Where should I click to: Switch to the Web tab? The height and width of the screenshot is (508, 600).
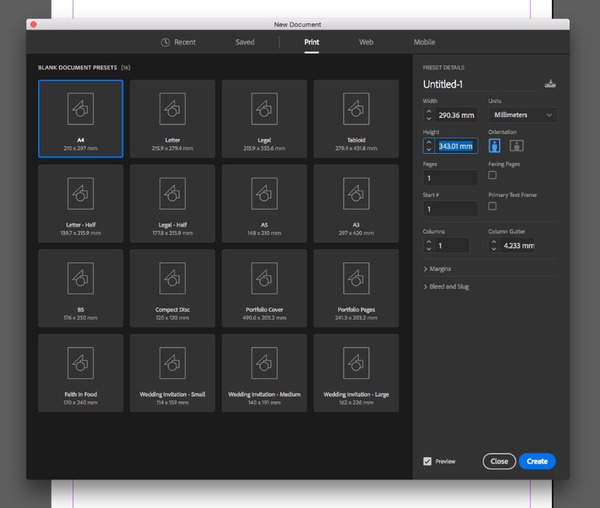click(x=366, y=42)
